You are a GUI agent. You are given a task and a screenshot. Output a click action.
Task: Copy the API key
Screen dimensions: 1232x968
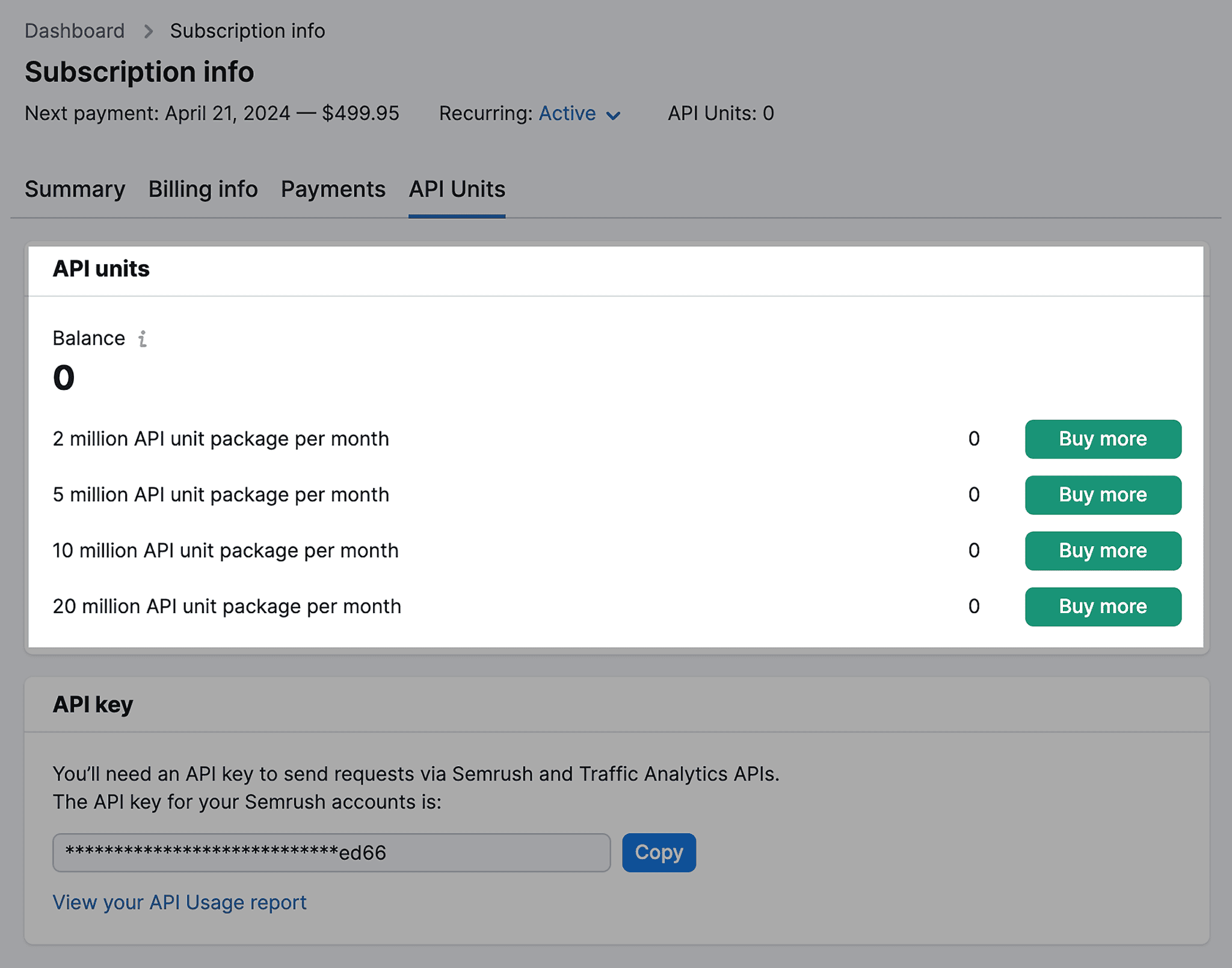(659, 852)
